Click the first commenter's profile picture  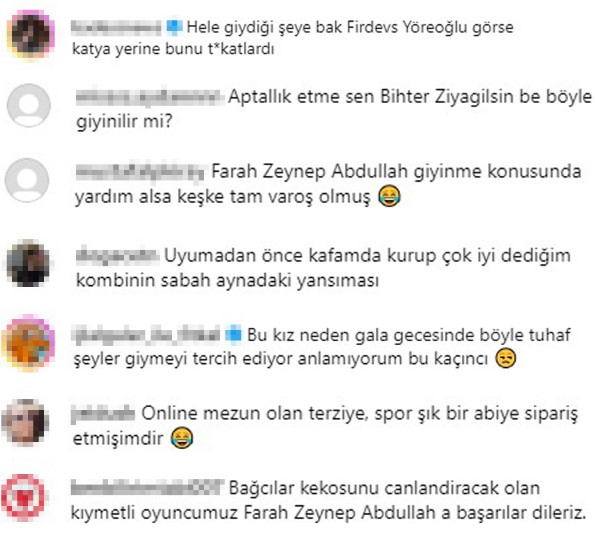tap(31, 34)
